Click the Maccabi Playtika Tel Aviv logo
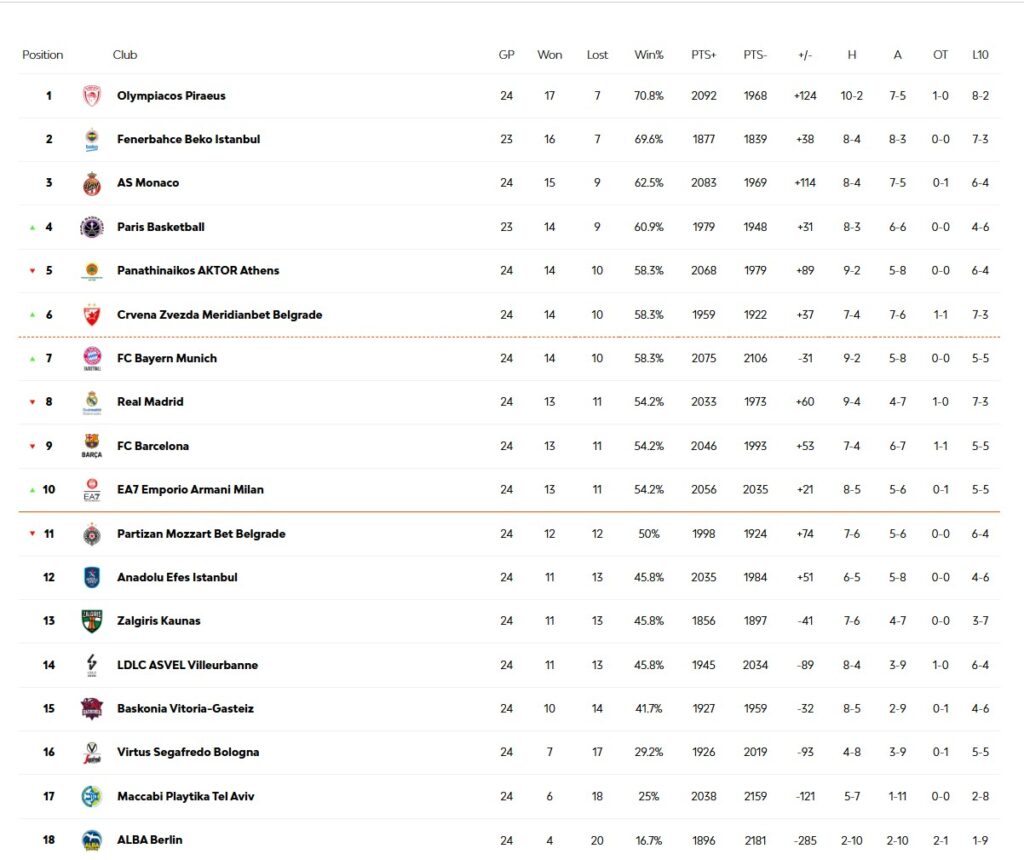This screenshot has height=860, width=1024. tap(92, 796)
